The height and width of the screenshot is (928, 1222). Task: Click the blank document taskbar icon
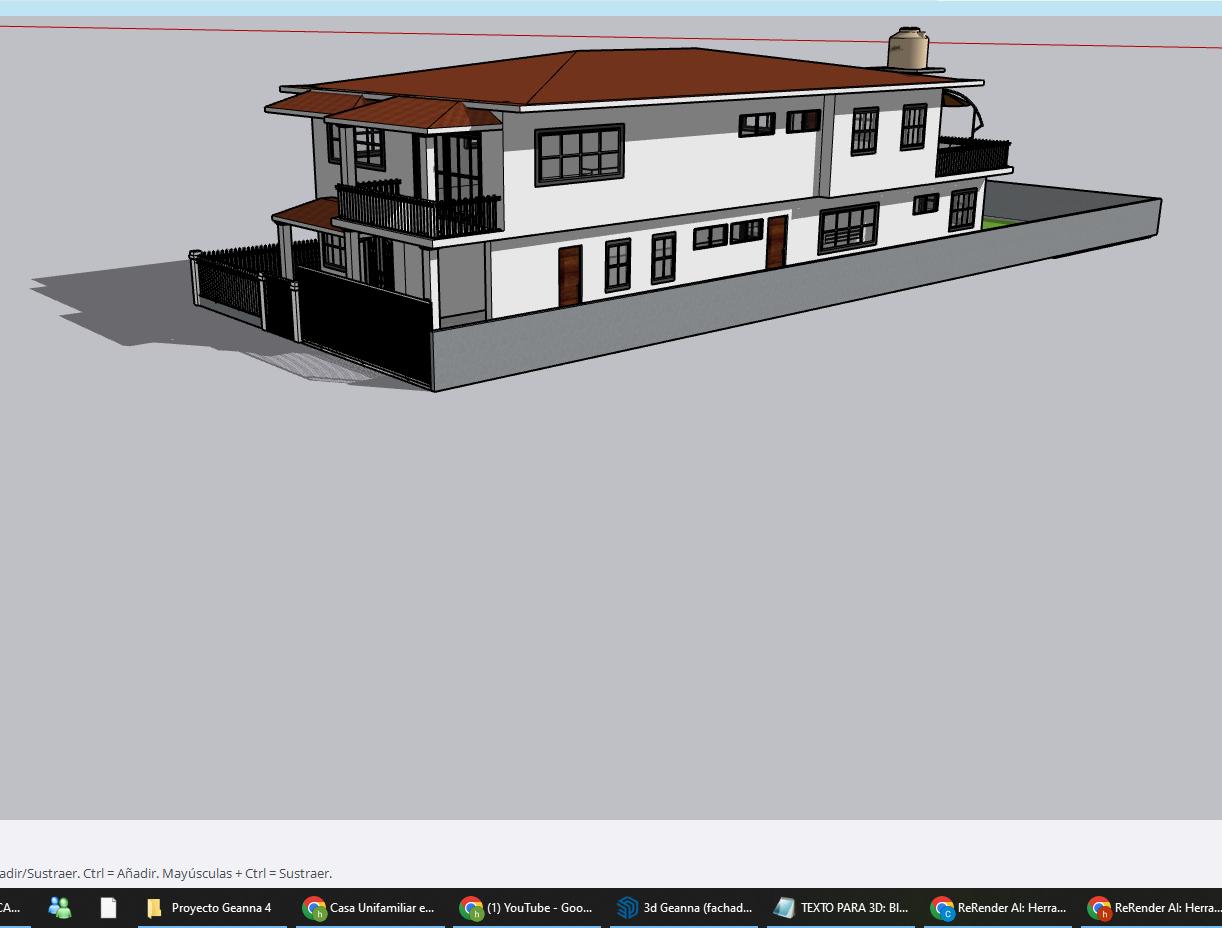tap(108, 908)
